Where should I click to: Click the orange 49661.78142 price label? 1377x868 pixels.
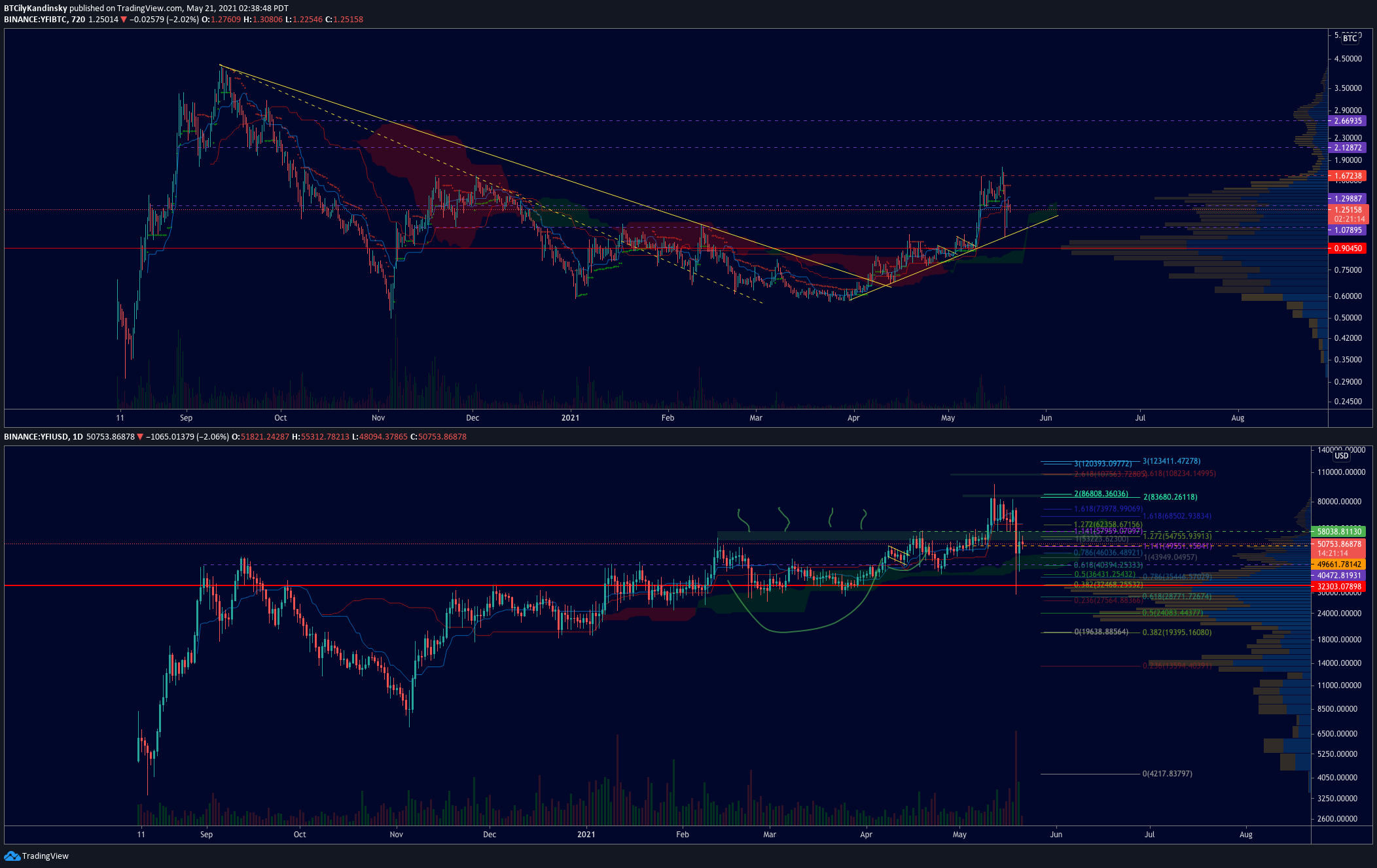tap(1339, 564)
